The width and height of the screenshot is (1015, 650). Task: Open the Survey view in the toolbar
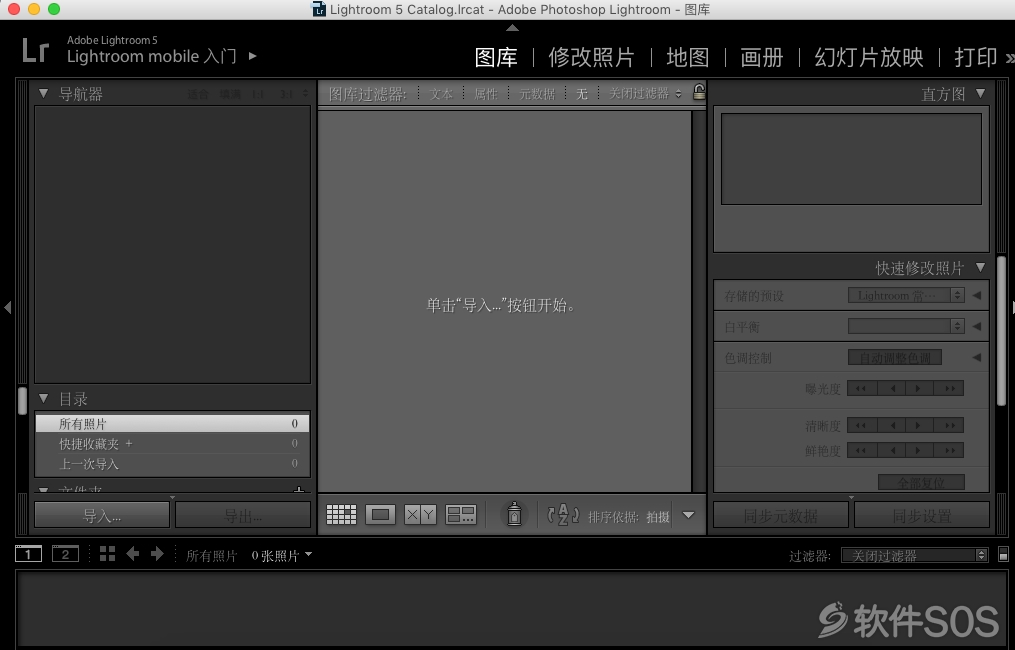click(x=461, y=515)
